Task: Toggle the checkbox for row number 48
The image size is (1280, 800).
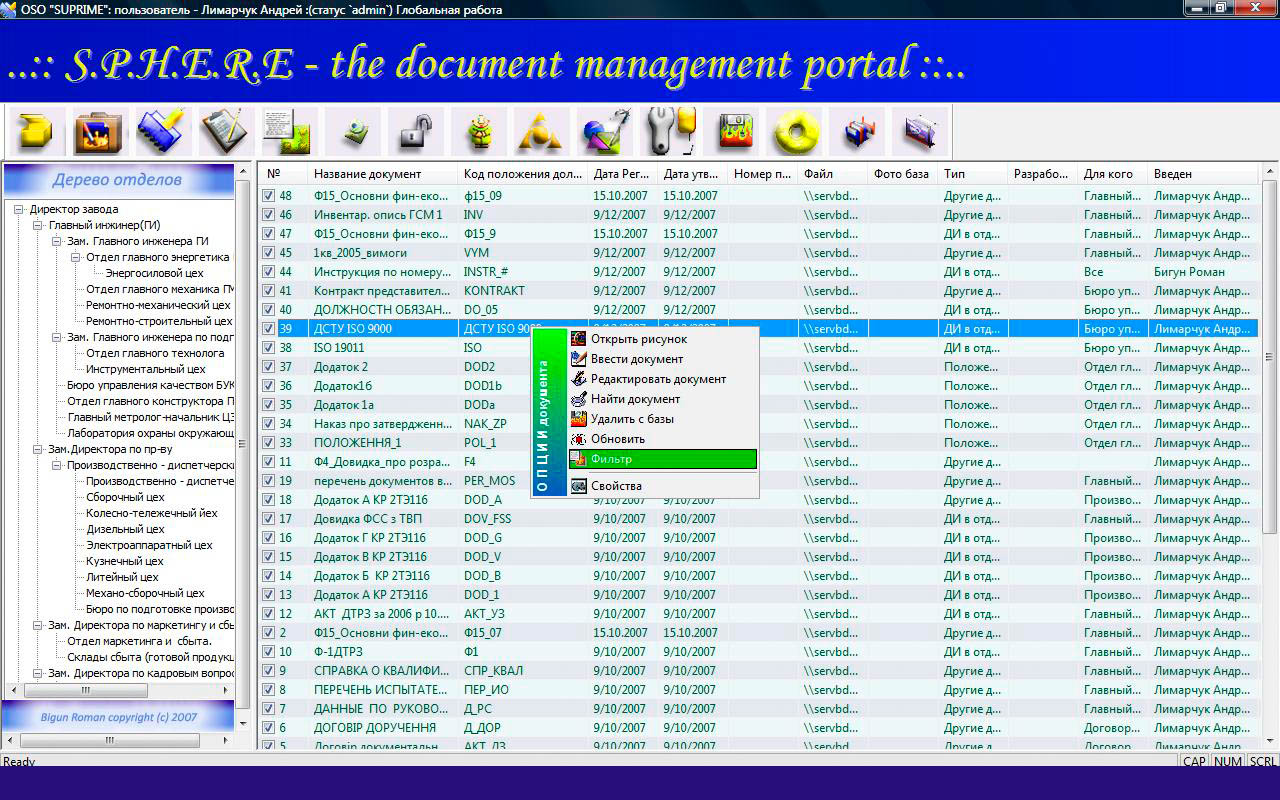Action: pos(268,196)
